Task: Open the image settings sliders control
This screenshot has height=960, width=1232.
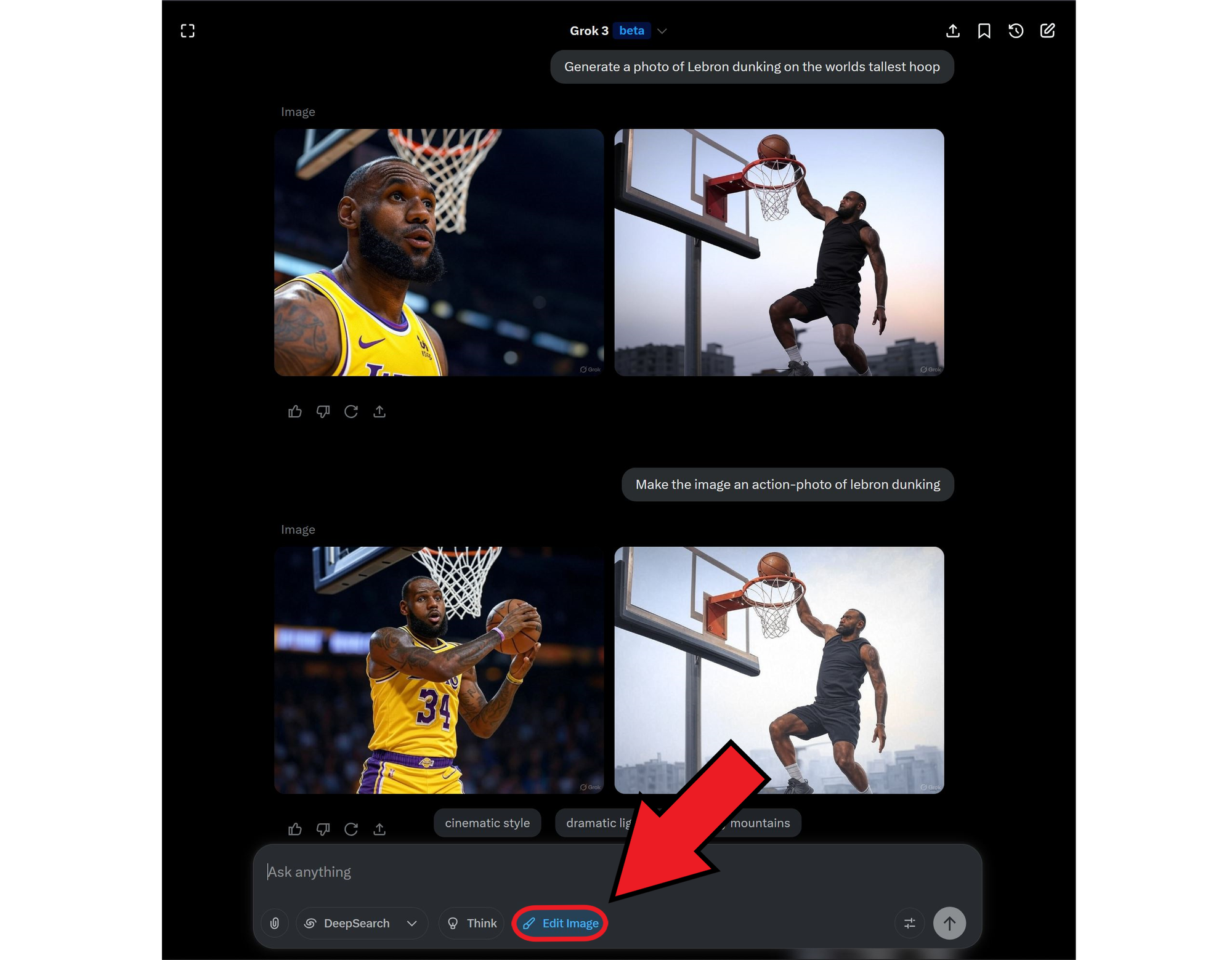Action: [909, 923]
